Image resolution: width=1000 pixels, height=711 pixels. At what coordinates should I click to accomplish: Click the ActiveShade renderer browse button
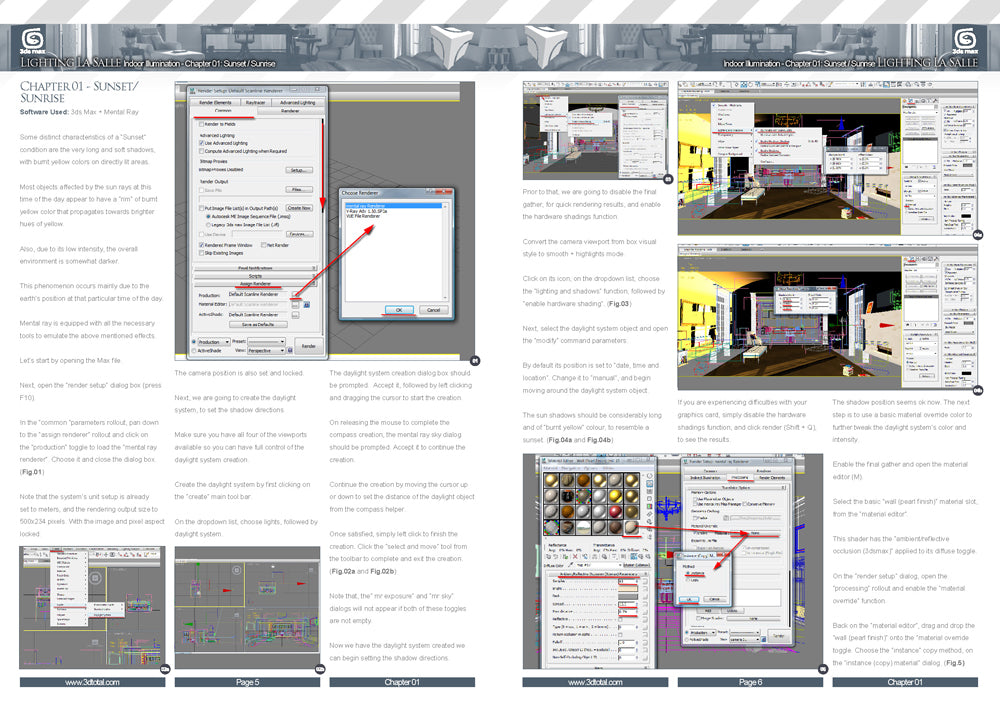click(295, 315)
